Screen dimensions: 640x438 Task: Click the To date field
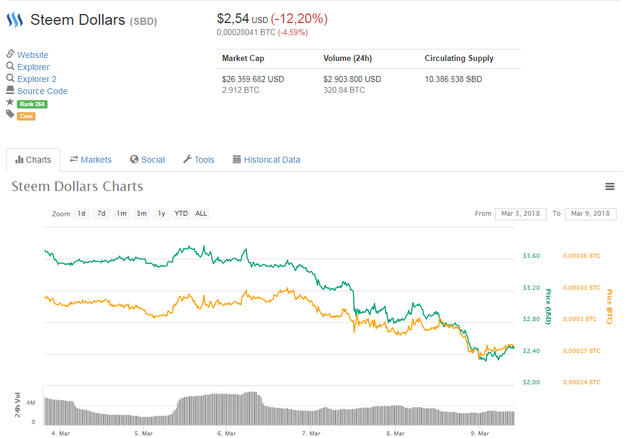coord(590,214)
